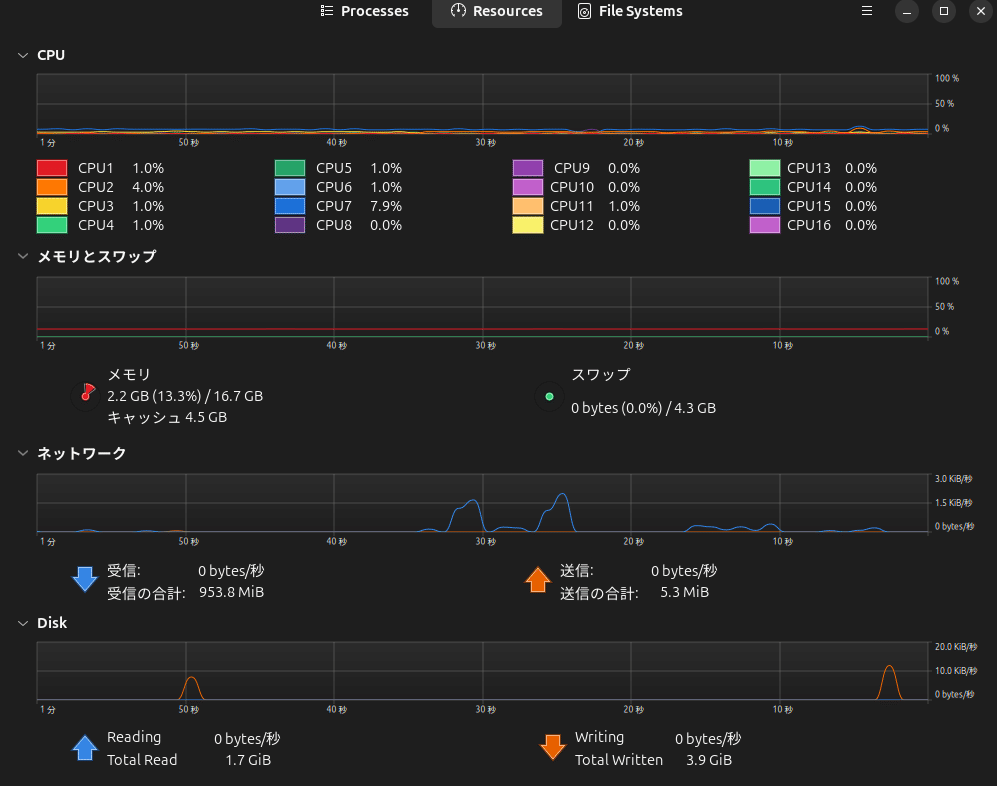Image resolution: width=997 pixels, height=786 pixels.
Task: Change the CPU3 yellow color swatch
Action: click(x=52, y=206)
